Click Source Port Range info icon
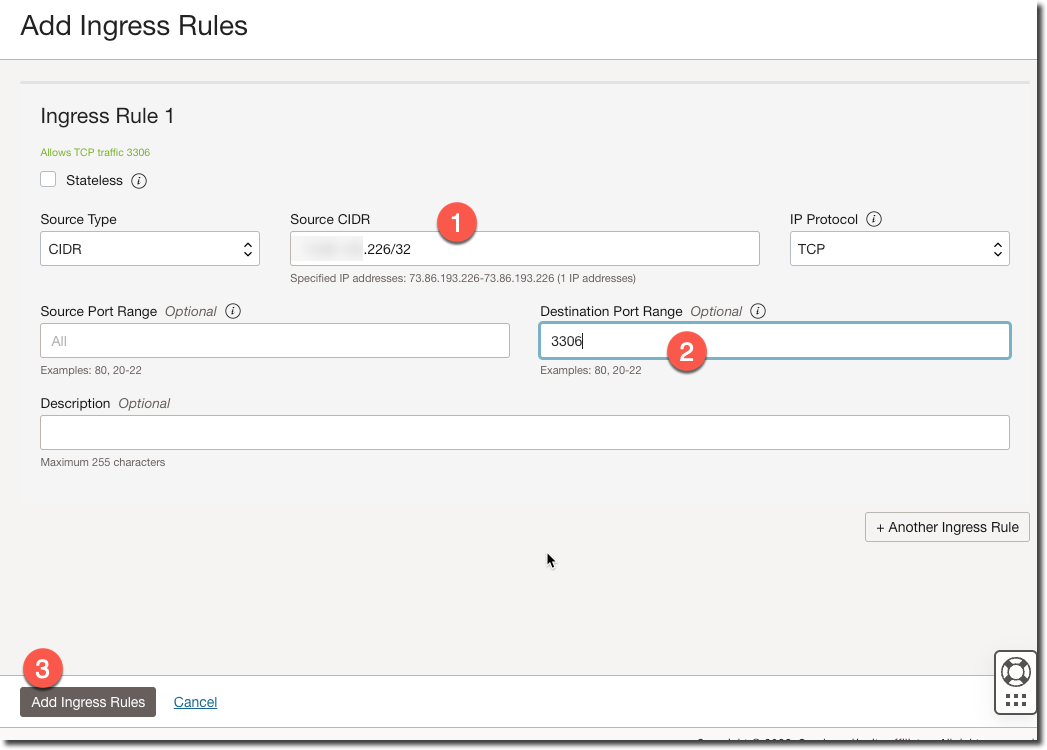1047x750 pixels. pyautogui.click(x=233, y=311)
